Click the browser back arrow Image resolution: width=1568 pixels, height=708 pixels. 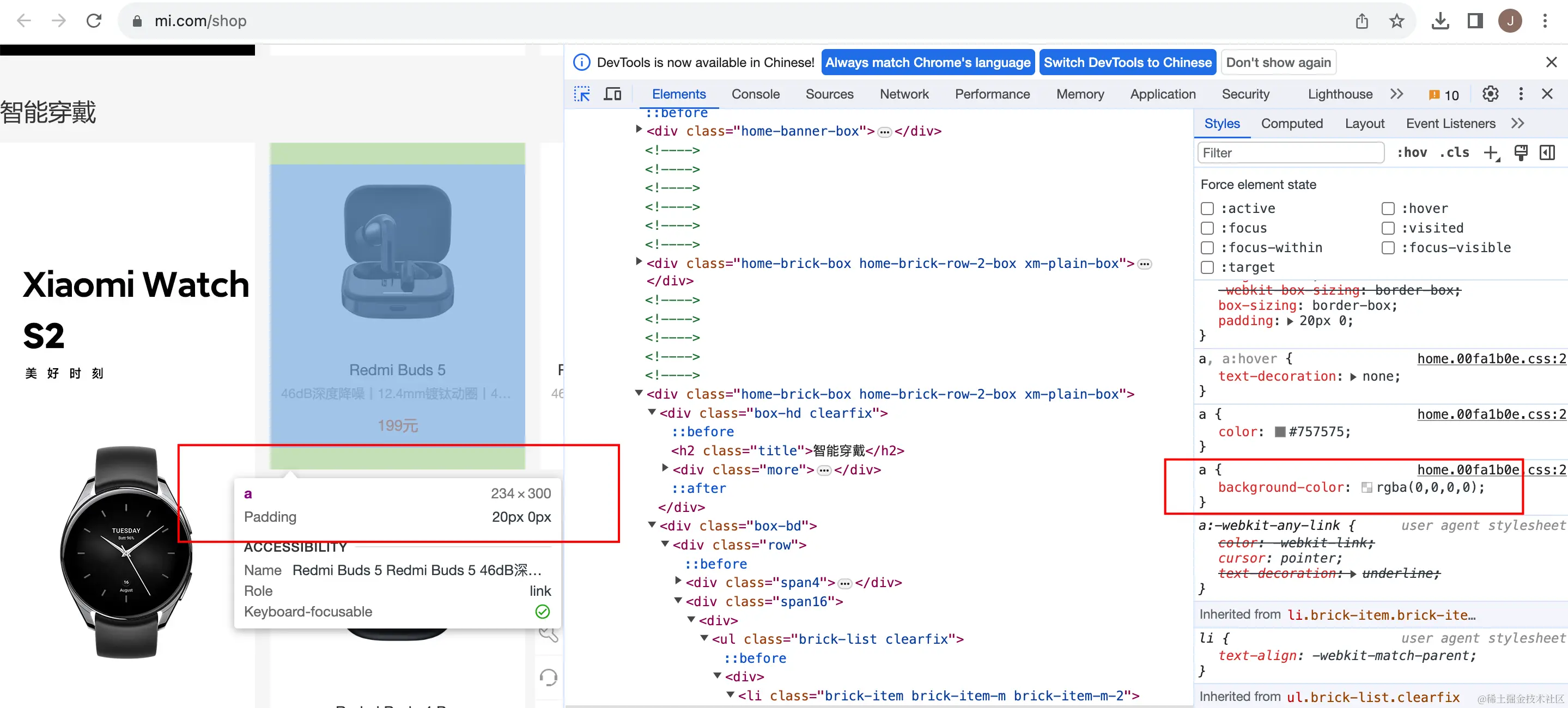24,21
